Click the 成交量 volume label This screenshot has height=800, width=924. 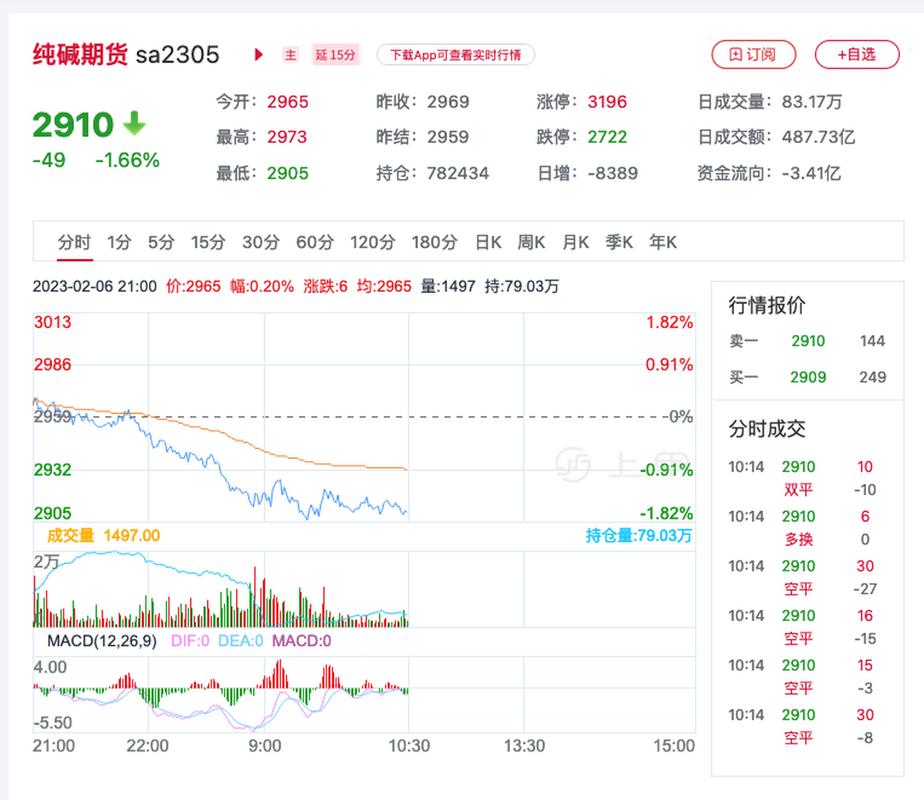[x=69, y=536]
